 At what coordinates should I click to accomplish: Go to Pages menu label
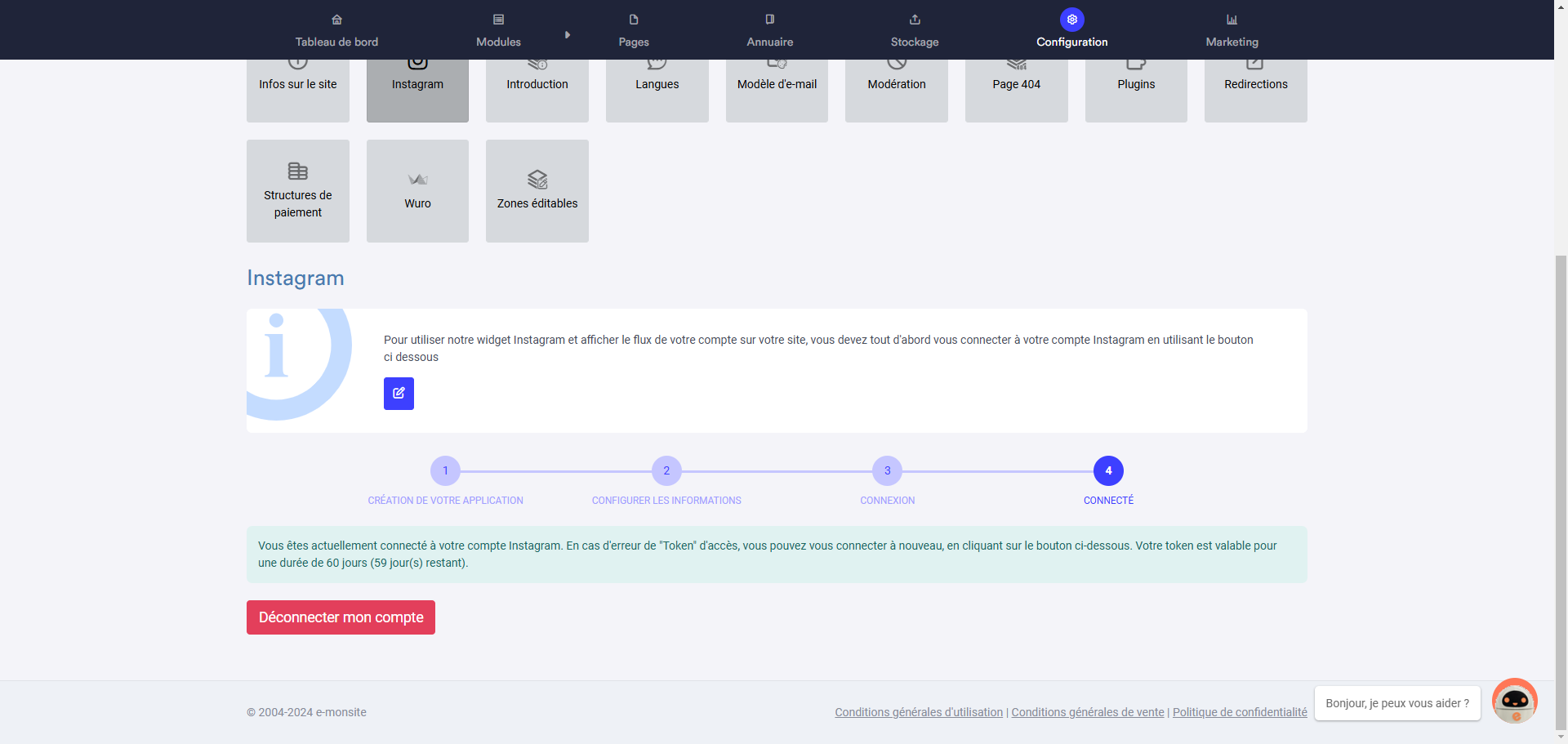(x=634, y=42)
